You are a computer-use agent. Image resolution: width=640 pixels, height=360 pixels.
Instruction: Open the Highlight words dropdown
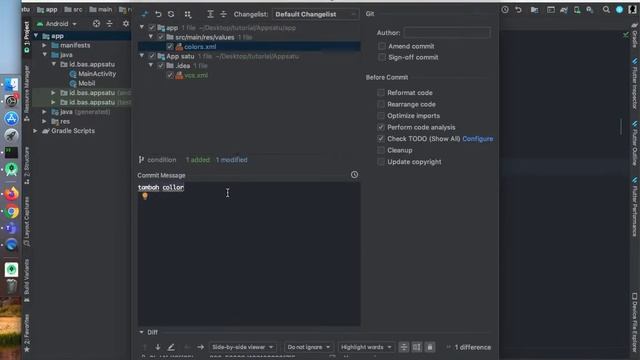tap(366, 347)
